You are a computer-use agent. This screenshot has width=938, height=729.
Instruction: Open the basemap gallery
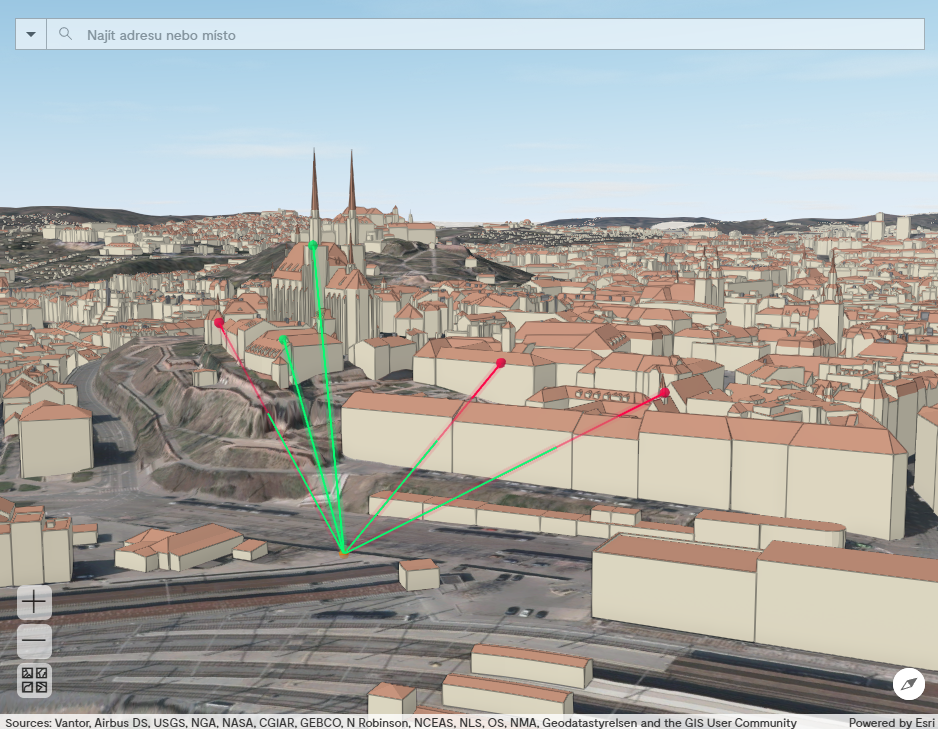coord(32,681)
